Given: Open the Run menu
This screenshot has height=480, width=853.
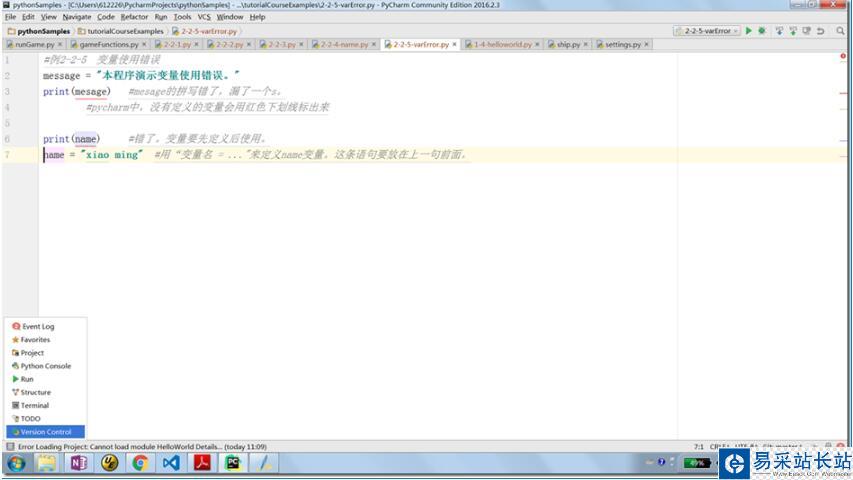Looking at the screenshot, I should tap(160, 17).
